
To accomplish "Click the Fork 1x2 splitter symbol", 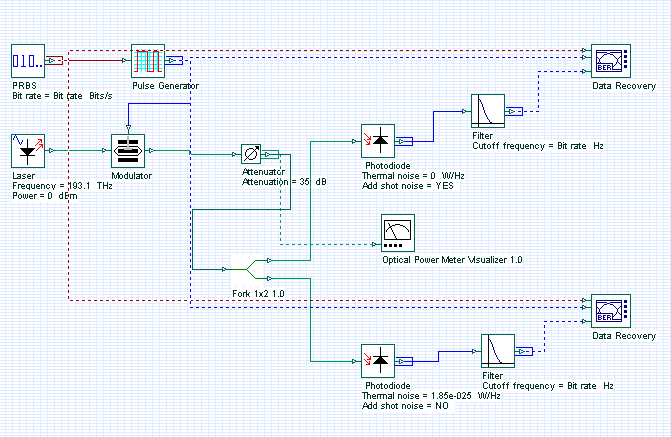I will (x=249, y=269).
